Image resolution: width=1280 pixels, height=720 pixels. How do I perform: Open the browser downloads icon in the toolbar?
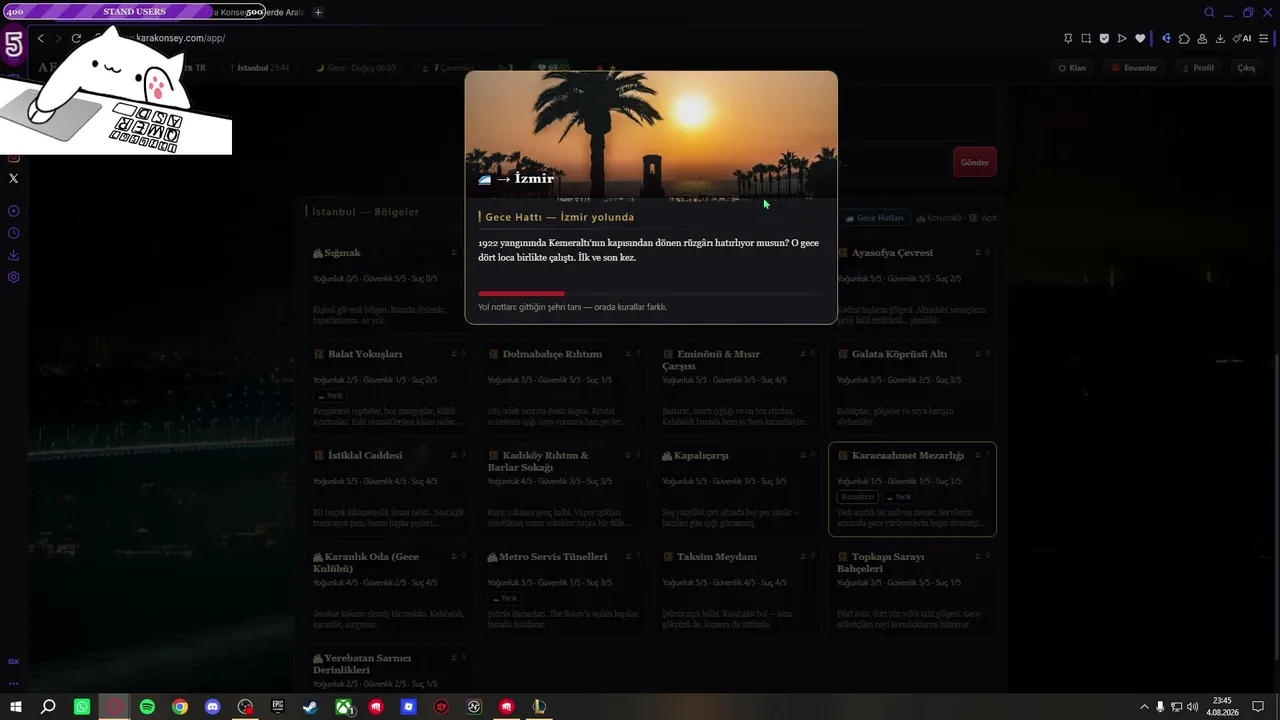coord(1220,38)
